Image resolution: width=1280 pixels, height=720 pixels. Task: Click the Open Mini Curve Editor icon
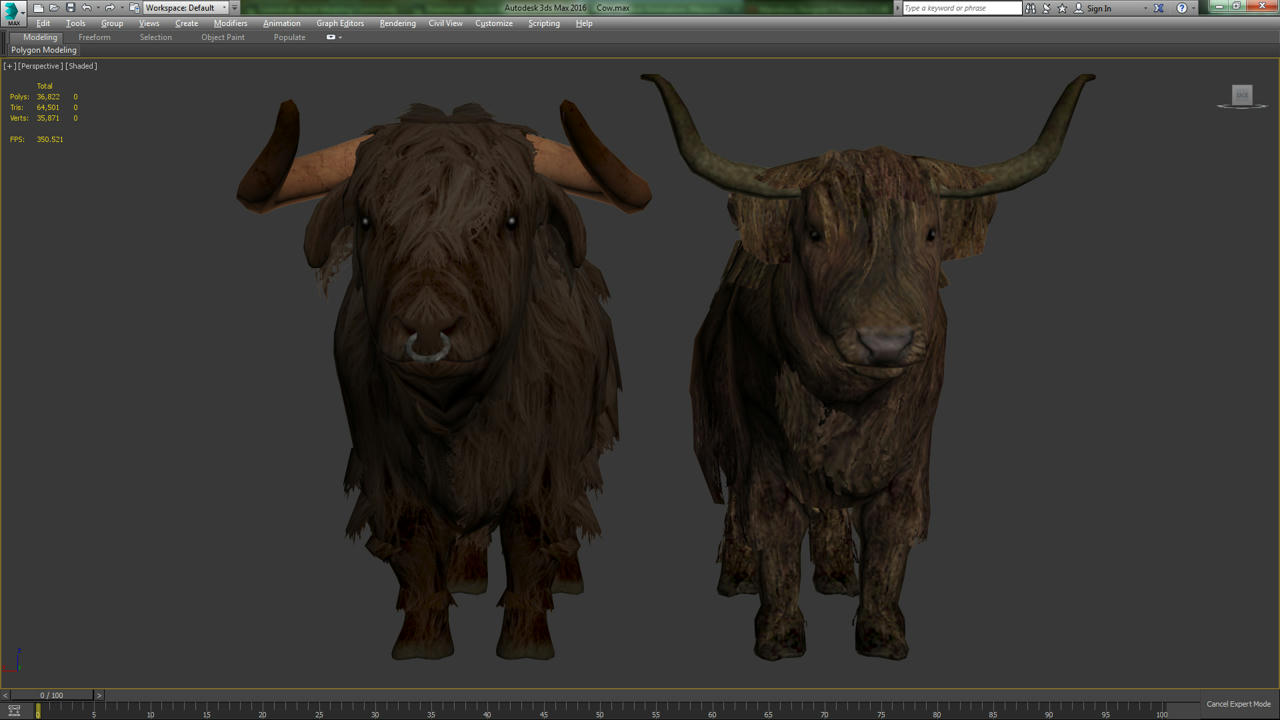[14, 710]
